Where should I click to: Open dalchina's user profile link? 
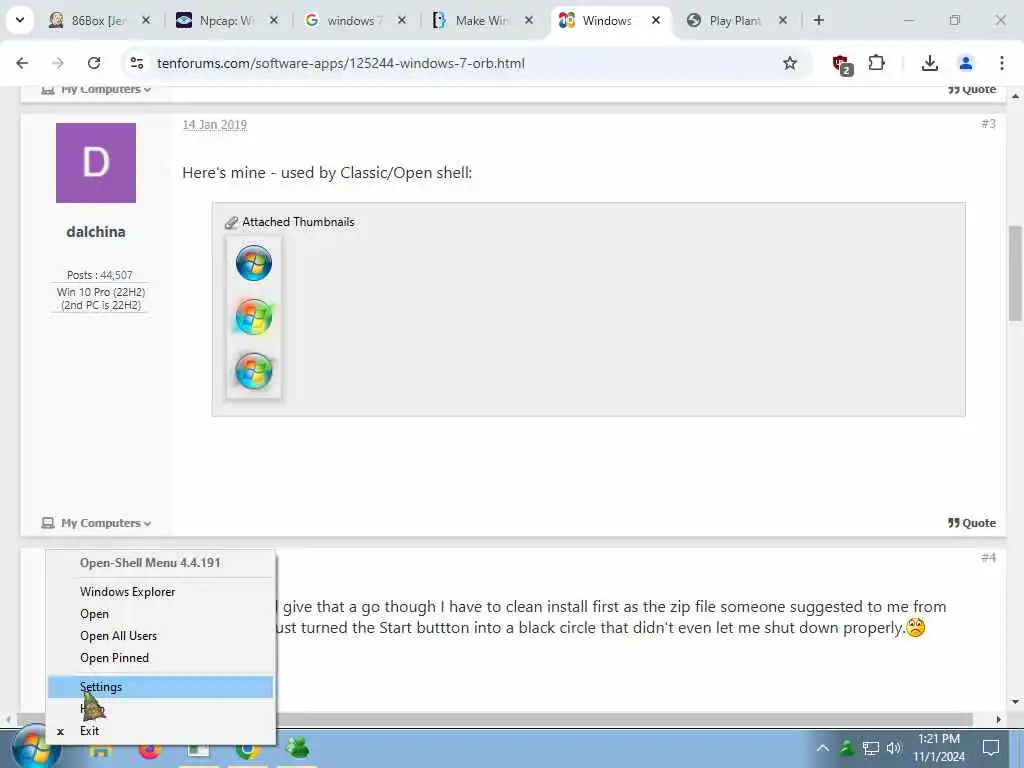point(96,232)
